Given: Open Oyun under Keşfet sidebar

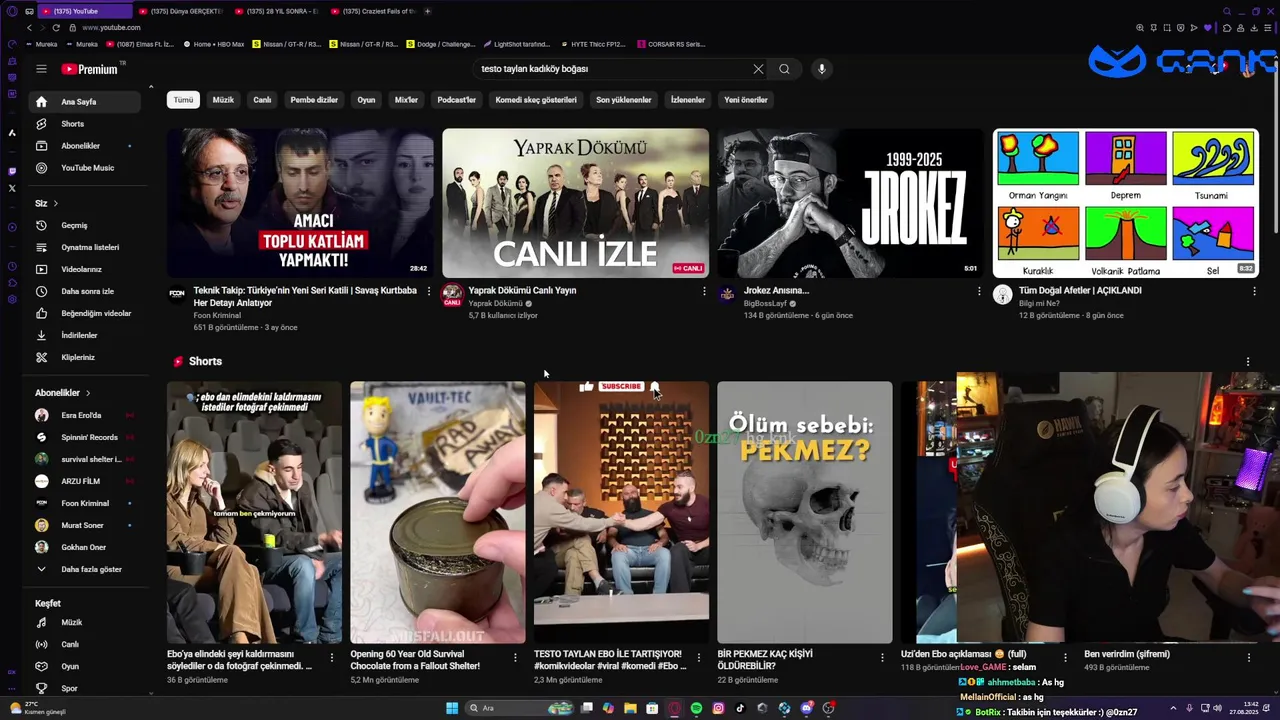Looking at the screenshot, I should 84,666.
